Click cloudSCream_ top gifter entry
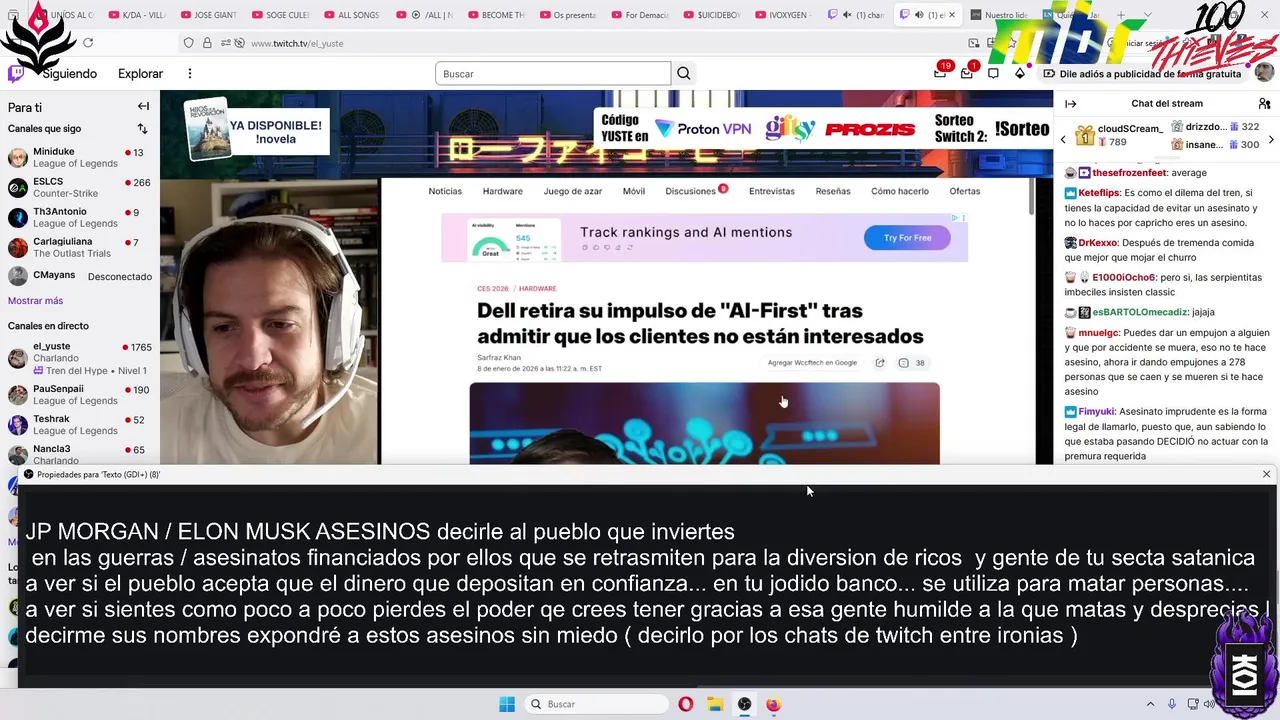 (x=1119, y=135)
